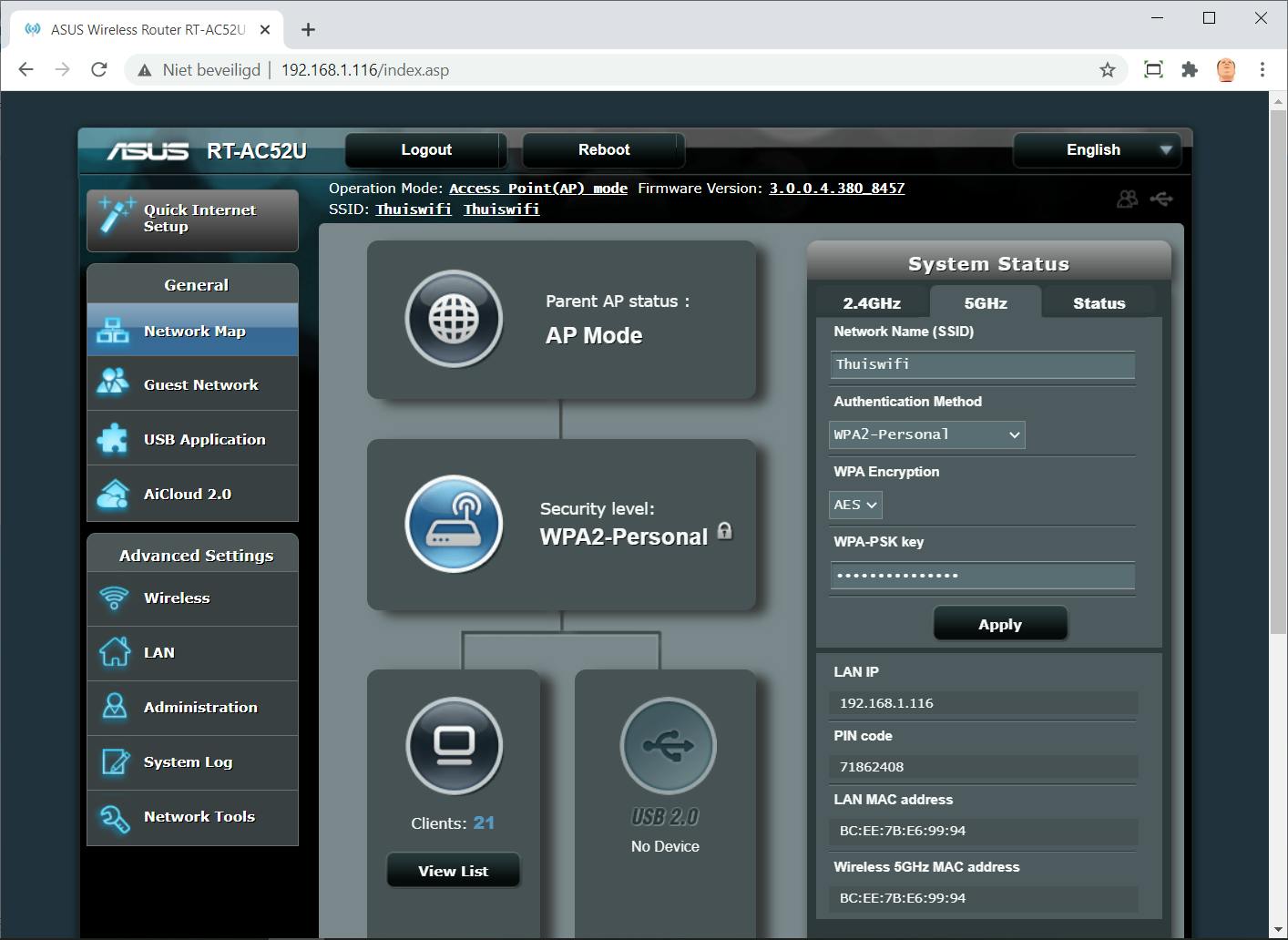Click the guest network status icon in header
Image resolution: width=1288 pixels, height=940 pixels.
pos(1127,199)
